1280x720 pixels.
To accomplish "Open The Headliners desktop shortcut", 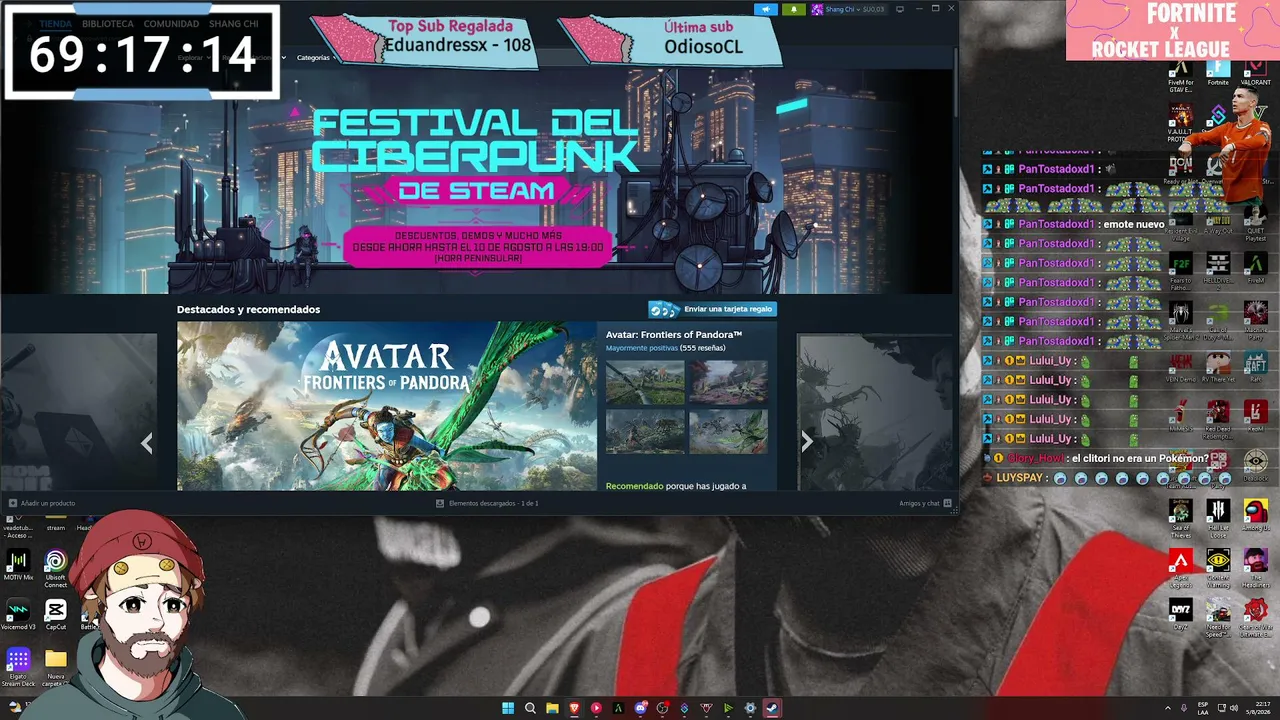I will 1256,567.
